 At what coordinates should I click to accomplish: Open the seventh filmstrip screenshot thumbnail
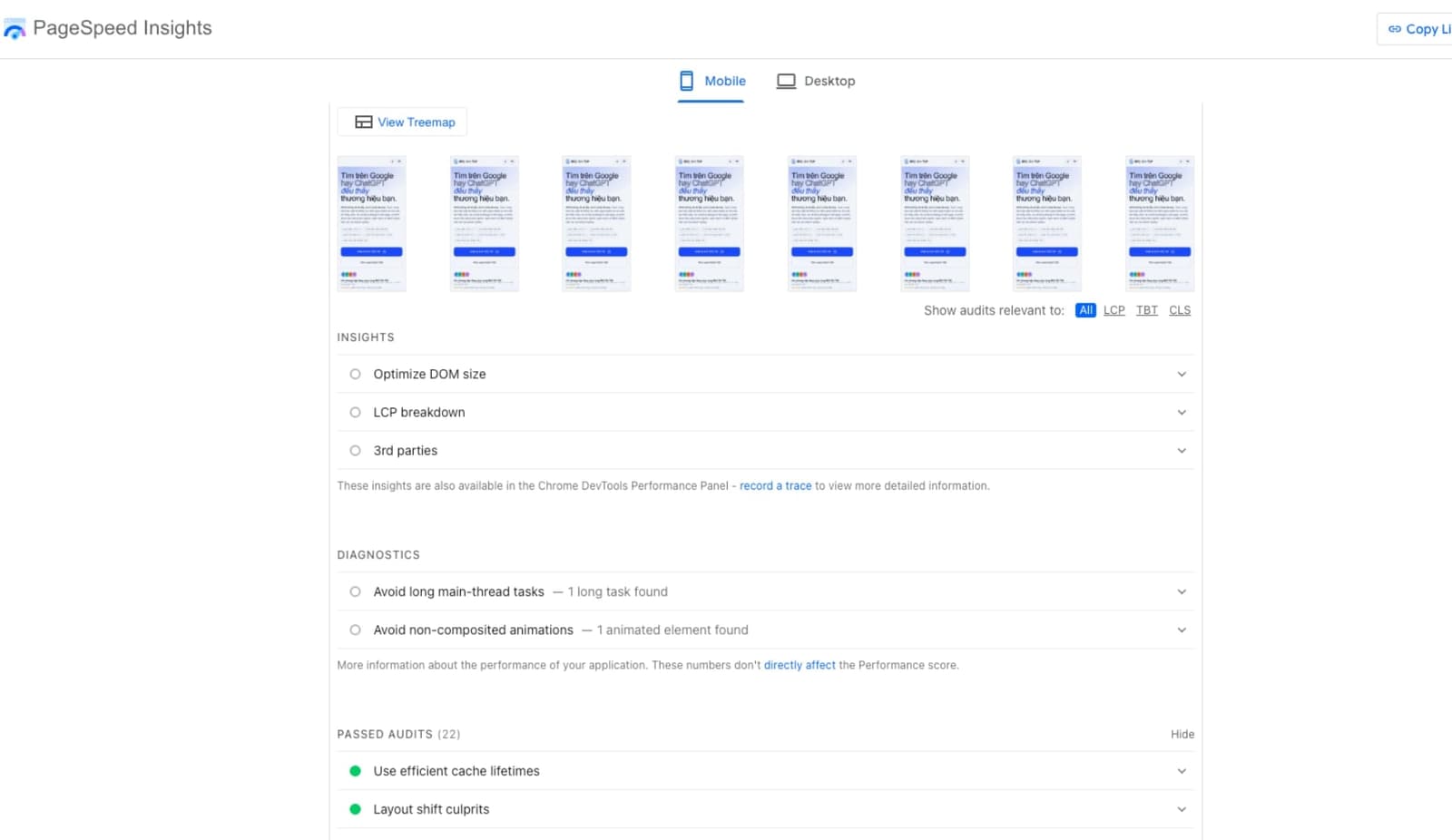[x=1047, y=223]
